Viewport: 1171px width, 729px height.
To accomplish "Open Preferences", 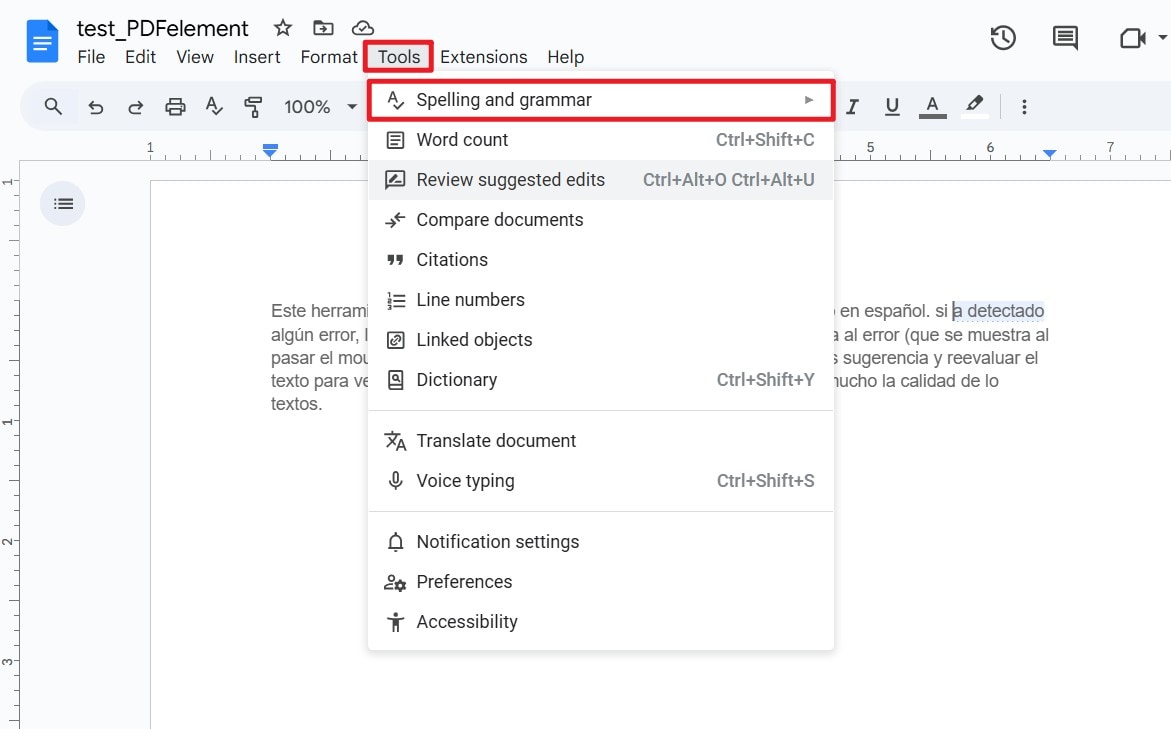I will click(x=601, y=582).
